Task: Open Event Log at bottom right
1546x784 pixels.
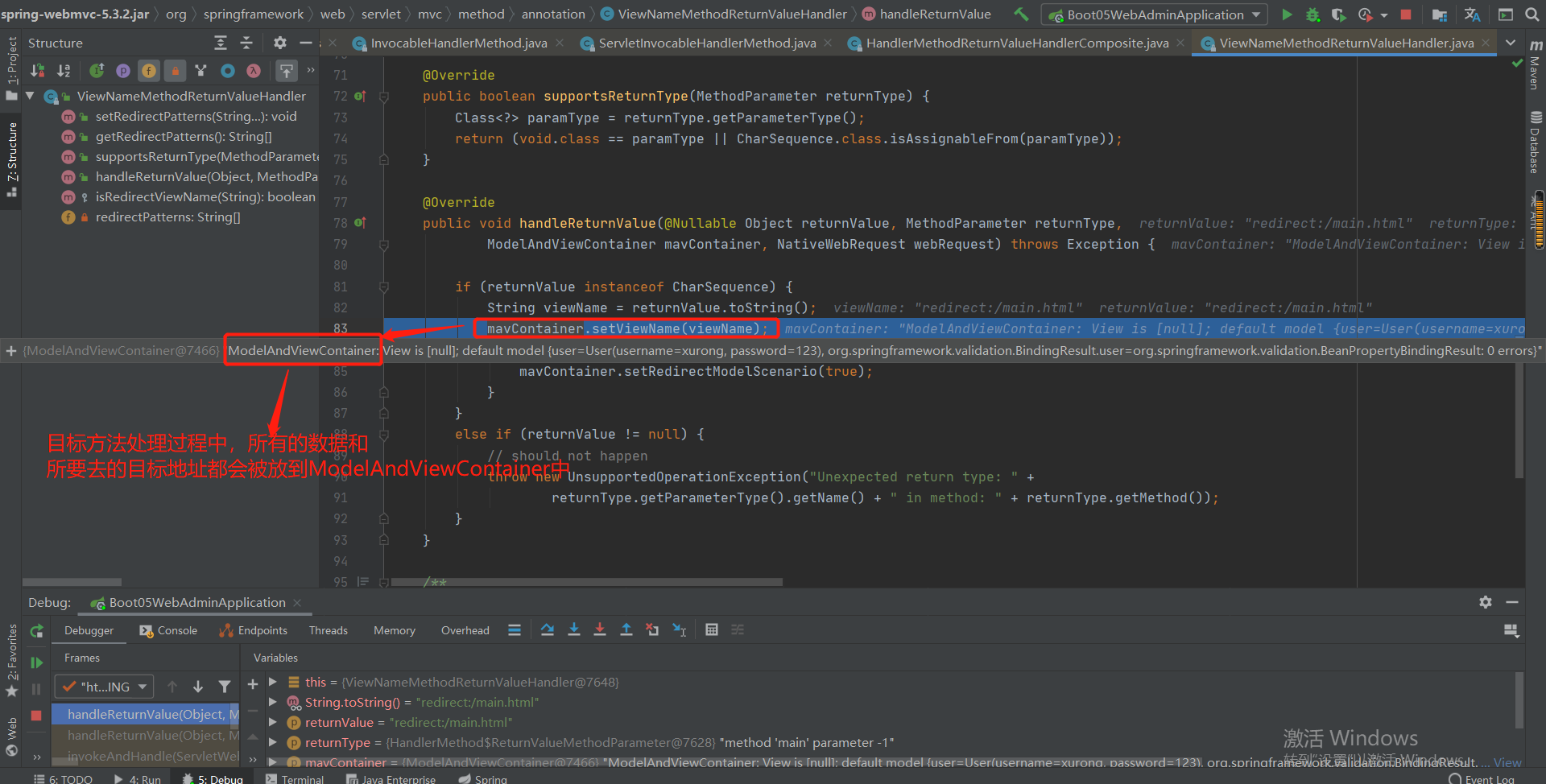Action: pyautogui.click(x=1482, y=778)
